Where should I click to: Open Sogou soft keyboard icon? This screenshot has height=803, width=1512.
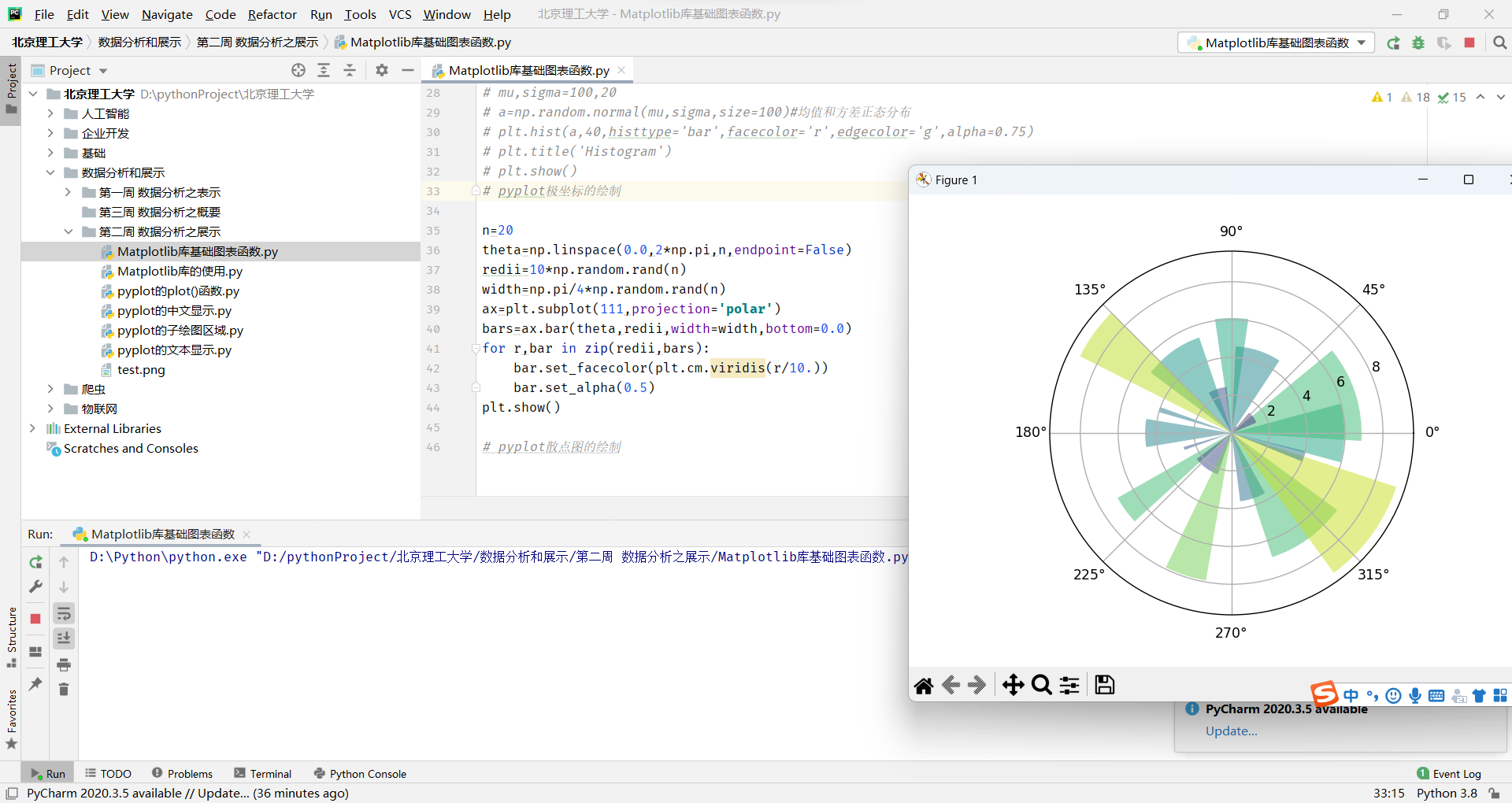click(x=1436, y=696)
